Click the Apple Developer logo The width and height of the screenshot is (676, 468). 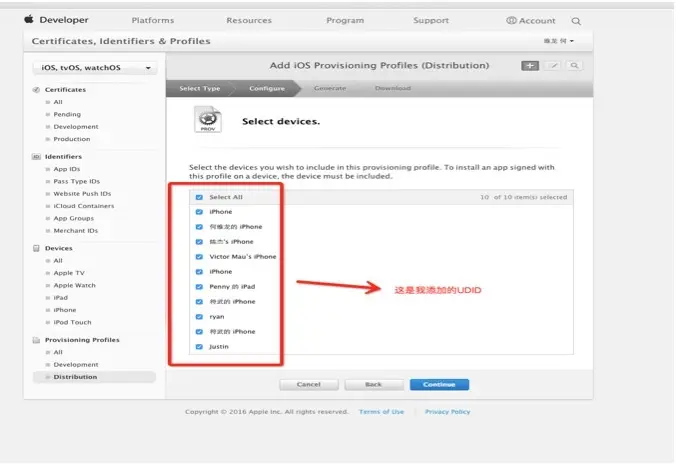coord(56,20)
